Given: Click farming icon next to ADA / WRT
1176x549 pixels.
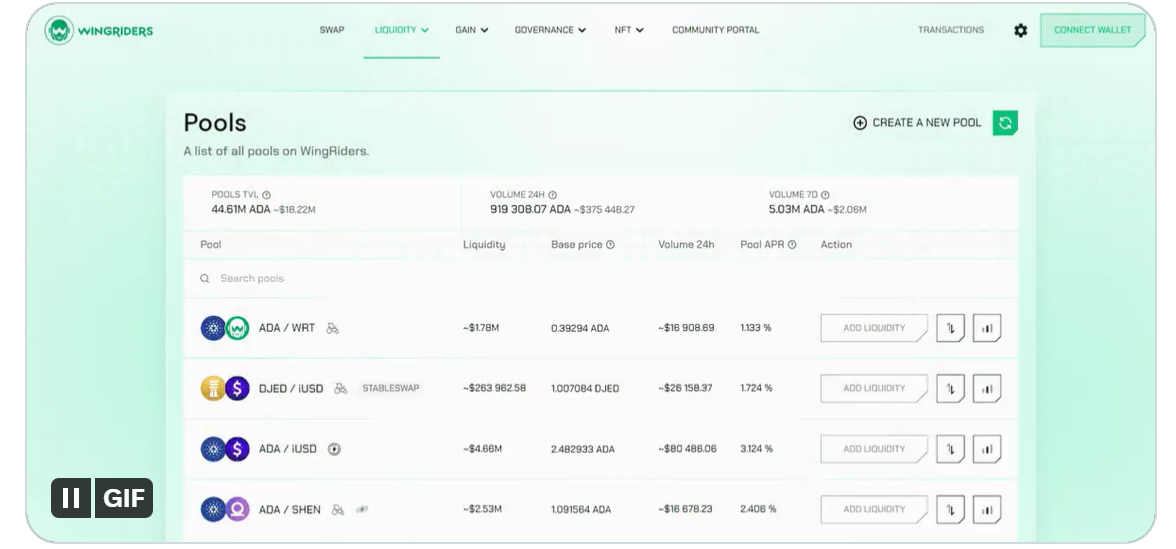Looking at the screenshot, I should pos(333,328).
